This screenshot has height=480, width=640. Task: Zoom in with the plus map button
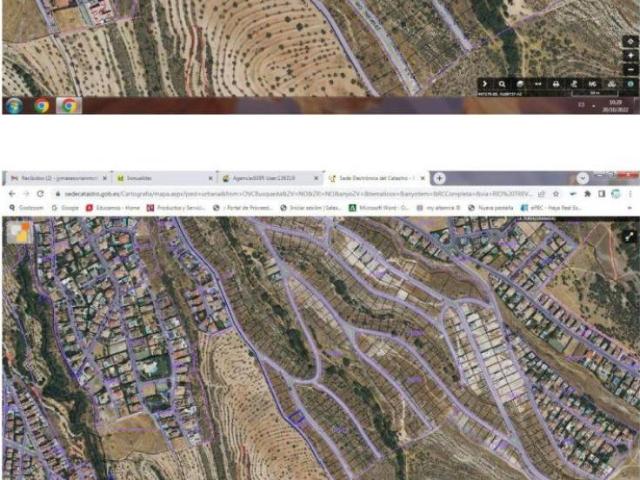(631, 56)
